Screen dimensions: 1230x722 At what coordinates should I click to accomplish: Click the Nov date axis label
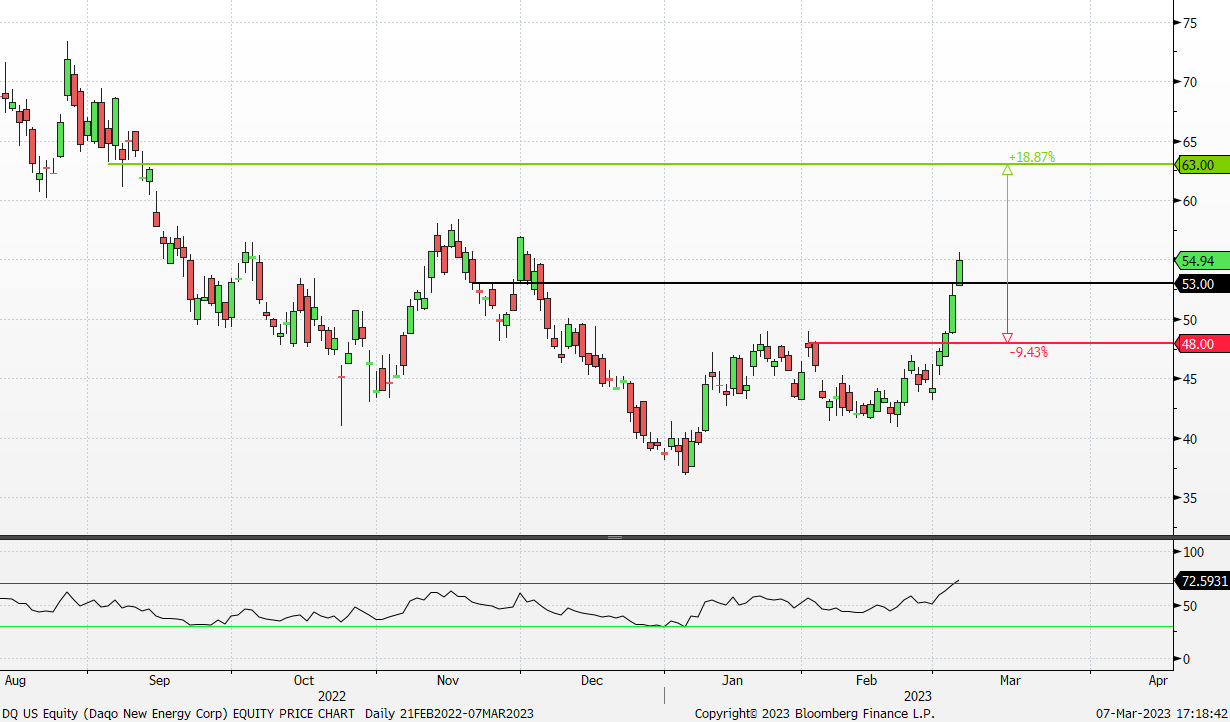tap(448, 680)
